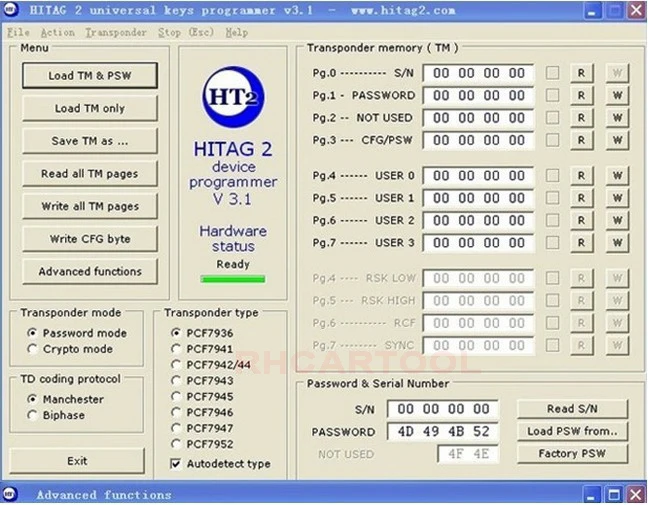Tick the Pg.6 USER 2 checkbox
648x505 pixels.
[x=553, y=220]
